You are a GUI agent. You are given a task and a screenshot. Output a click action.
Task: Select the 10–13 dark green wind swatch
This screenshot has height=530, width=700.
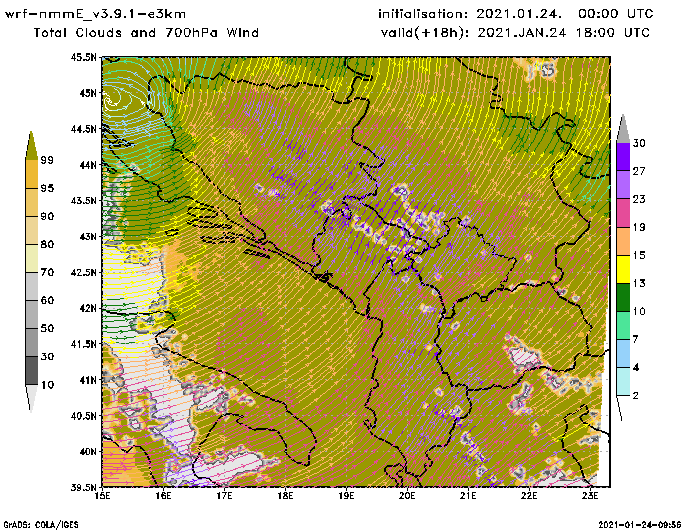(623, 297)
